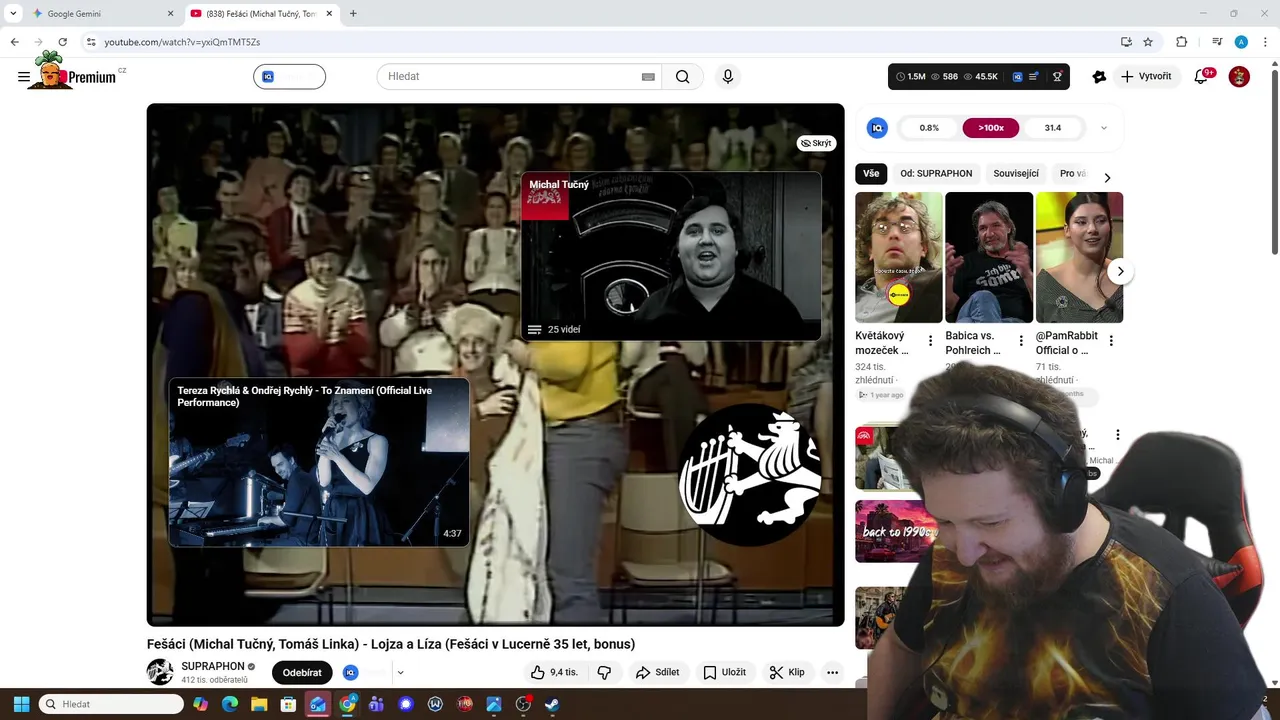Viewport: 1280px width, 720px height.
Task: Click the vidIQ pill button beside the logo
Action: click(x=289, y=77)
